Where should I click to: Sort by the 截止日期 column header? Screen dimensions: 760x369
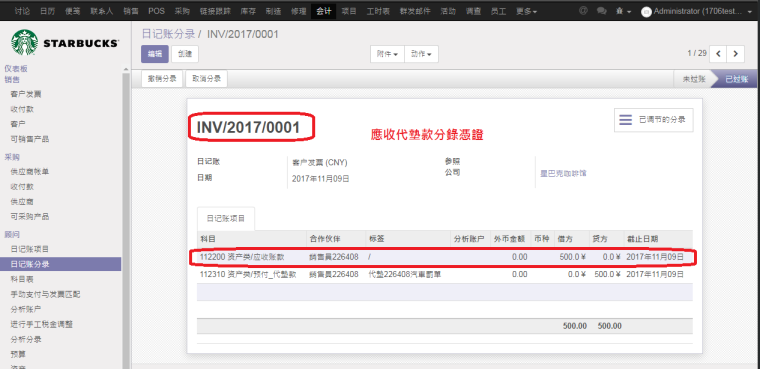tap(658, 239)
